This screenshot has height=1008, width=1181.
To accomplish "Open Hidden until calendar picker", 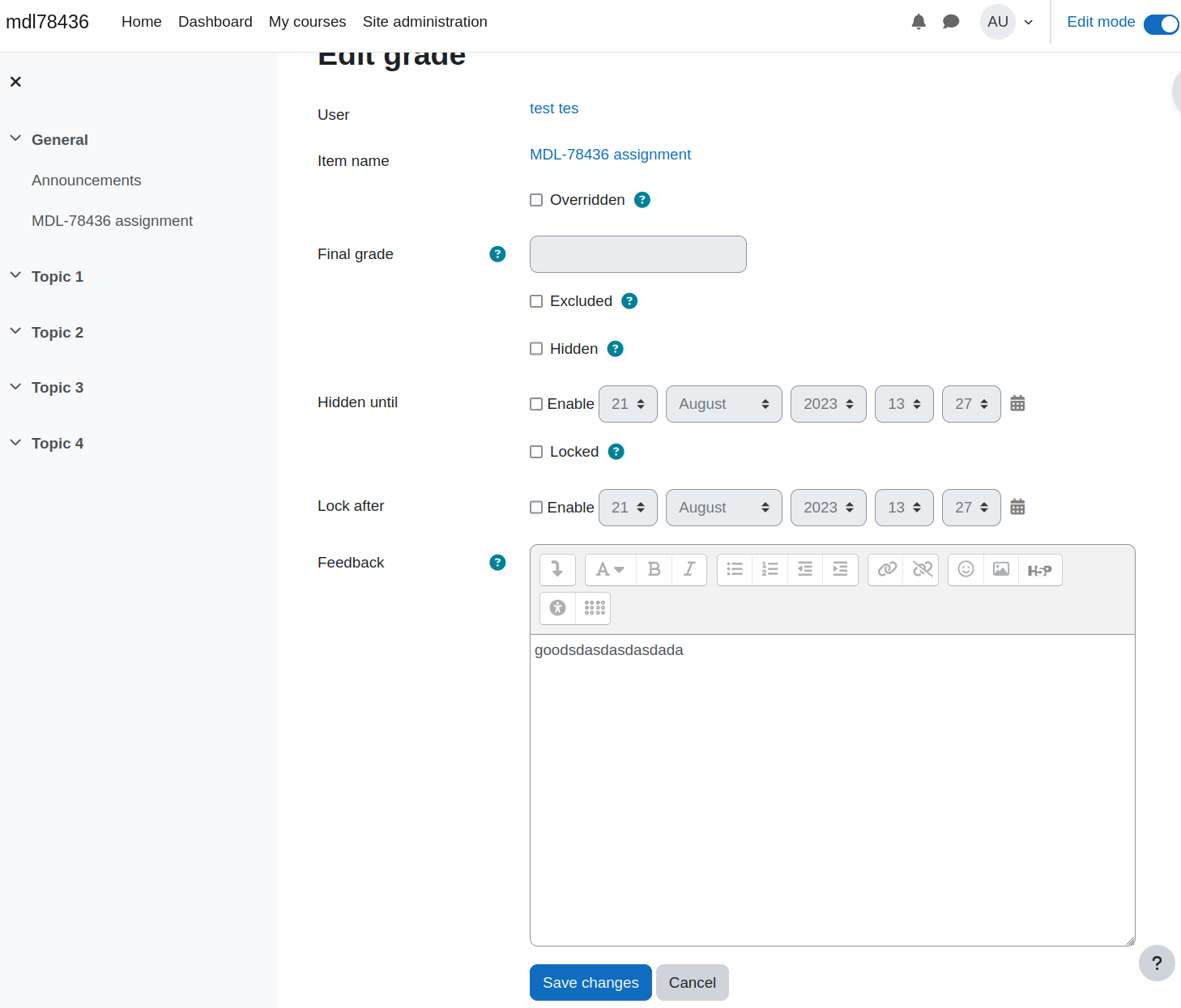I will tap(1018, 403).
